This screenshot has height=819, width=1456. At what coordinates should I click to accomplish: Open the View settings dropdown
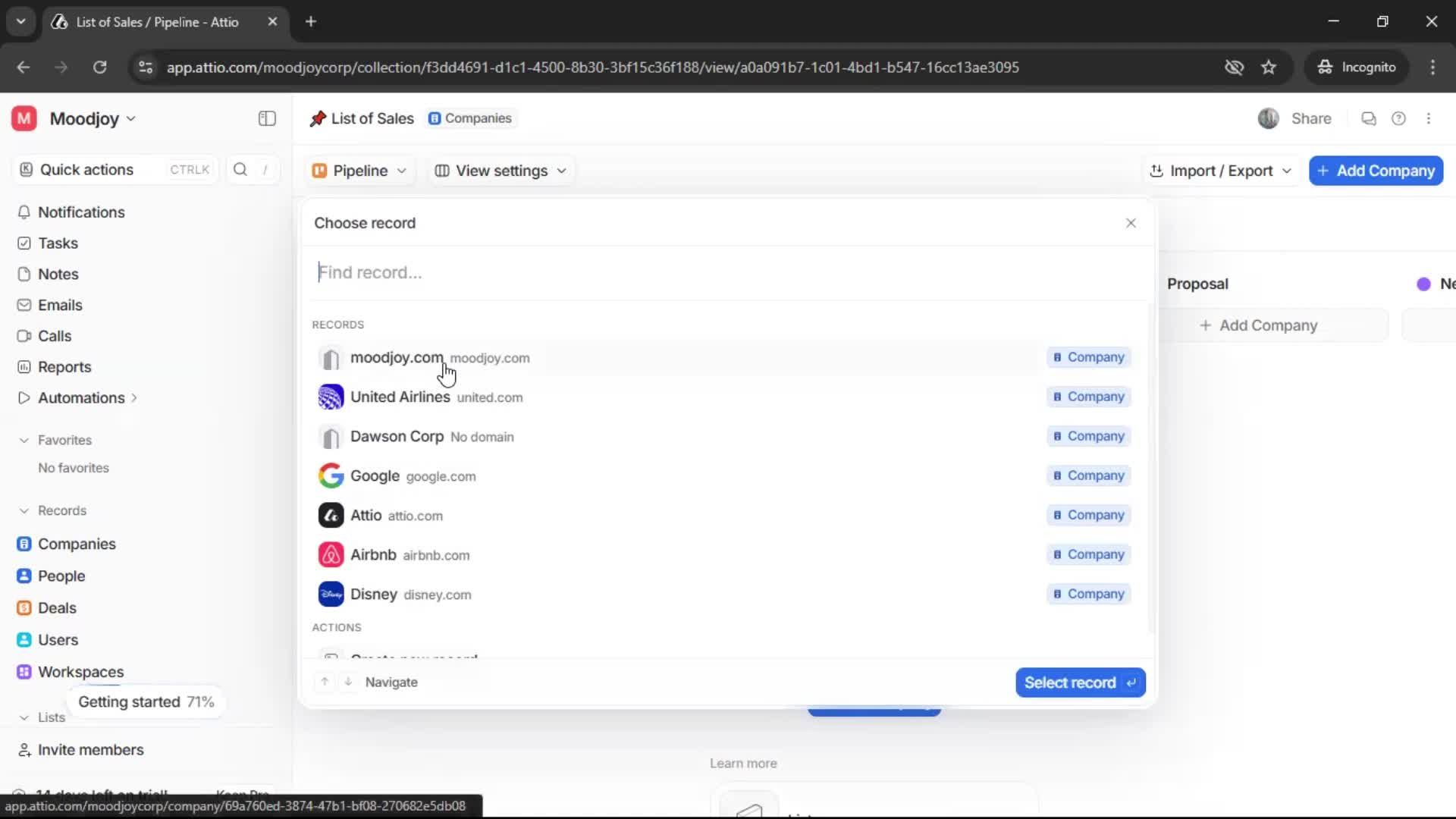tap(500, 171)
